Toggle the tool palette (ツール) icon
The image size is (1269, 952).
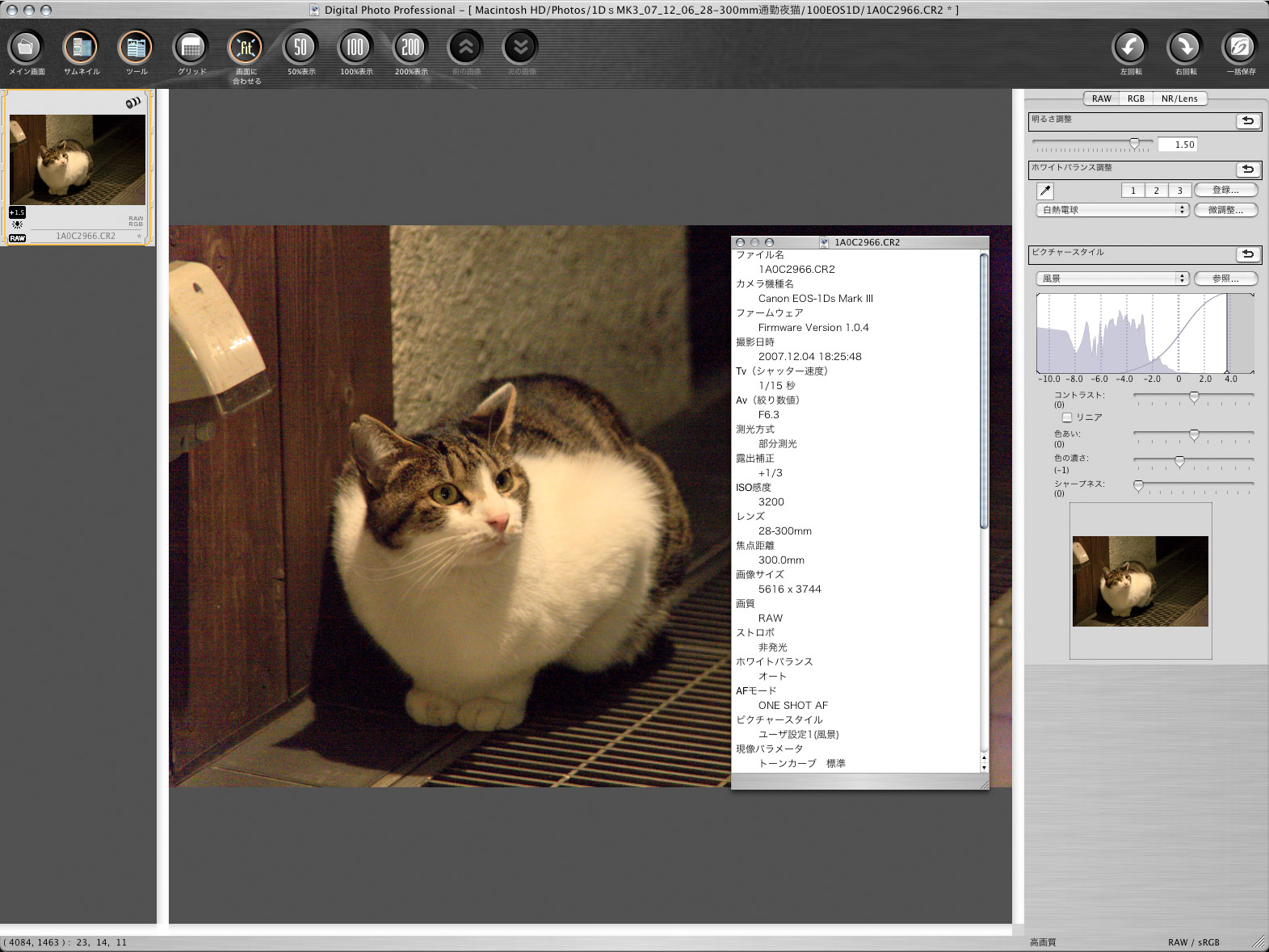coord(136,48)
